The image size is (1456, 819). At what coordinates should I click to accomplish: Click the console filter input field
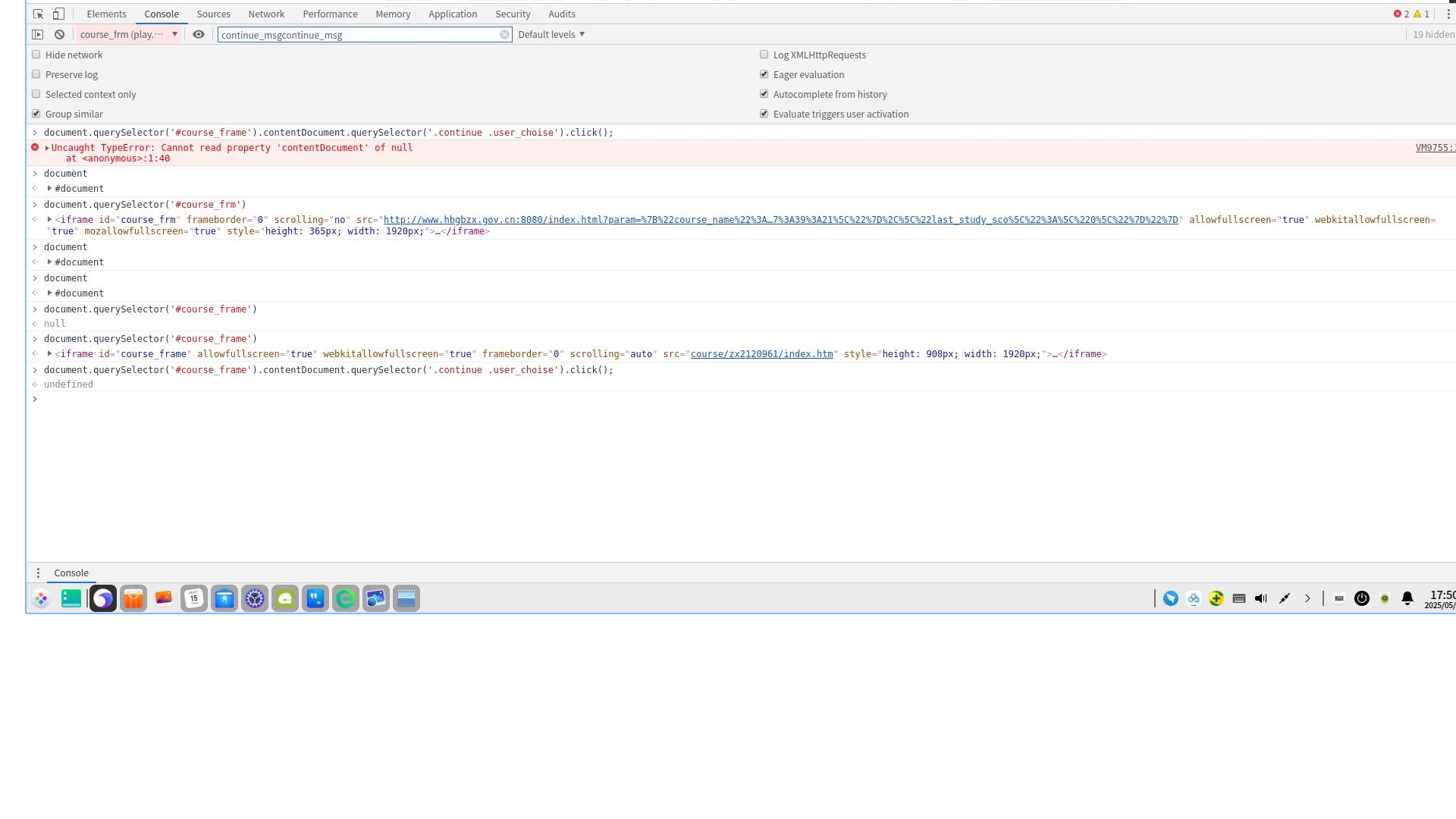click(x=356, y=35)
